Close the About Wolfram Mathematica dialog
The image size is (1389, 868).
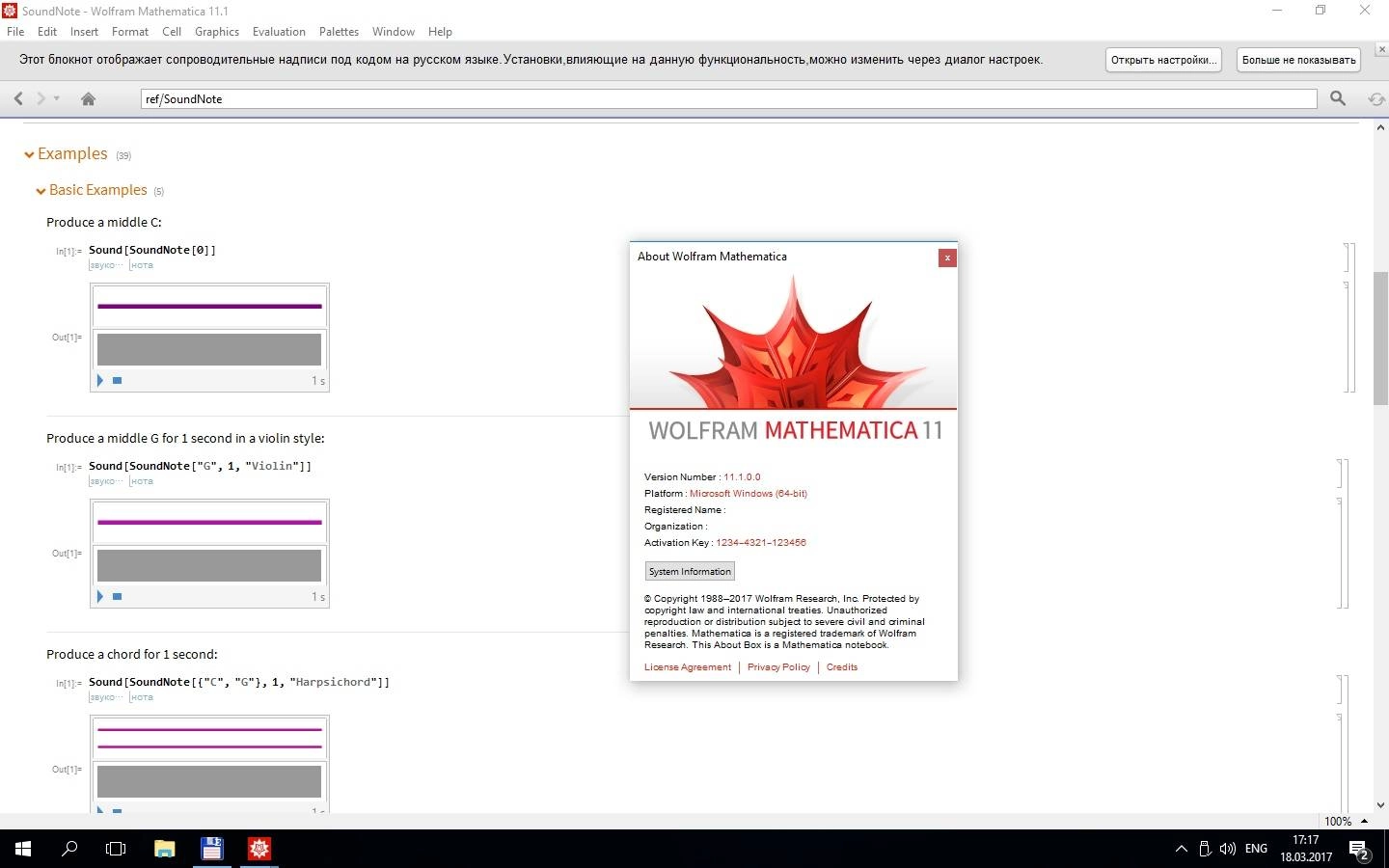[947, 258]
